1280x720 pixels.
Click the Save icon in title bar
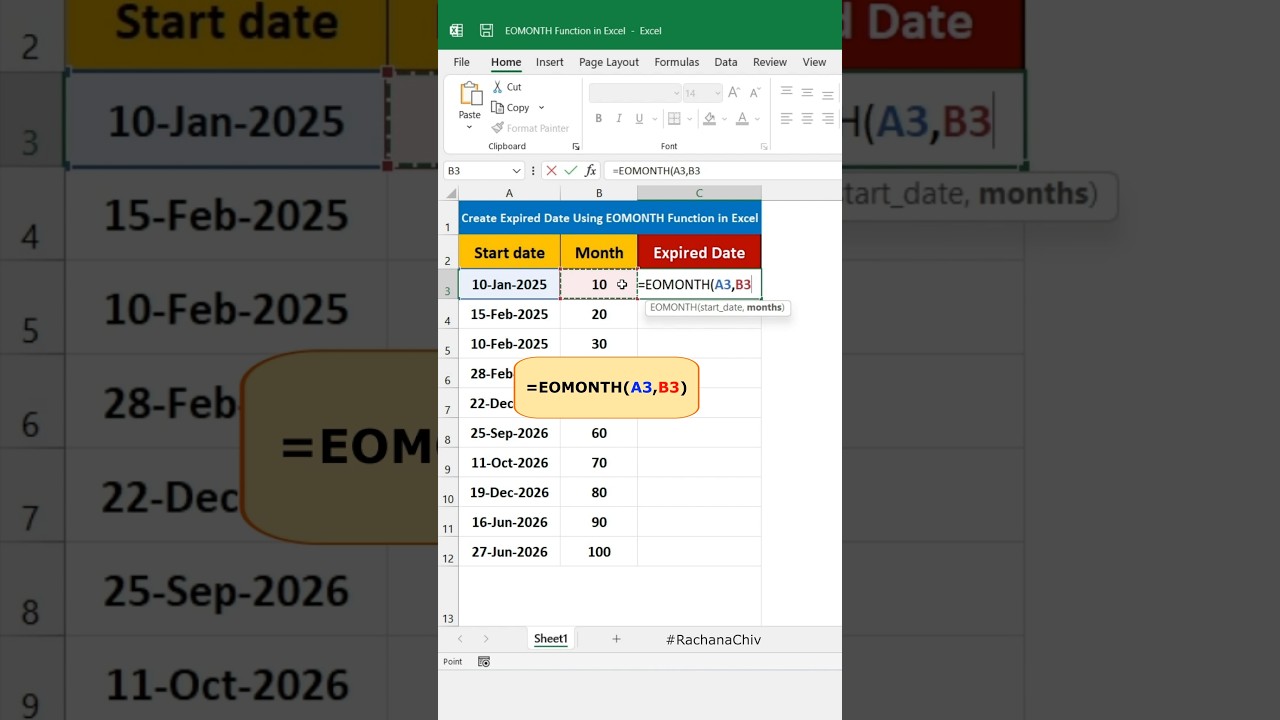(x=486, y=31)
